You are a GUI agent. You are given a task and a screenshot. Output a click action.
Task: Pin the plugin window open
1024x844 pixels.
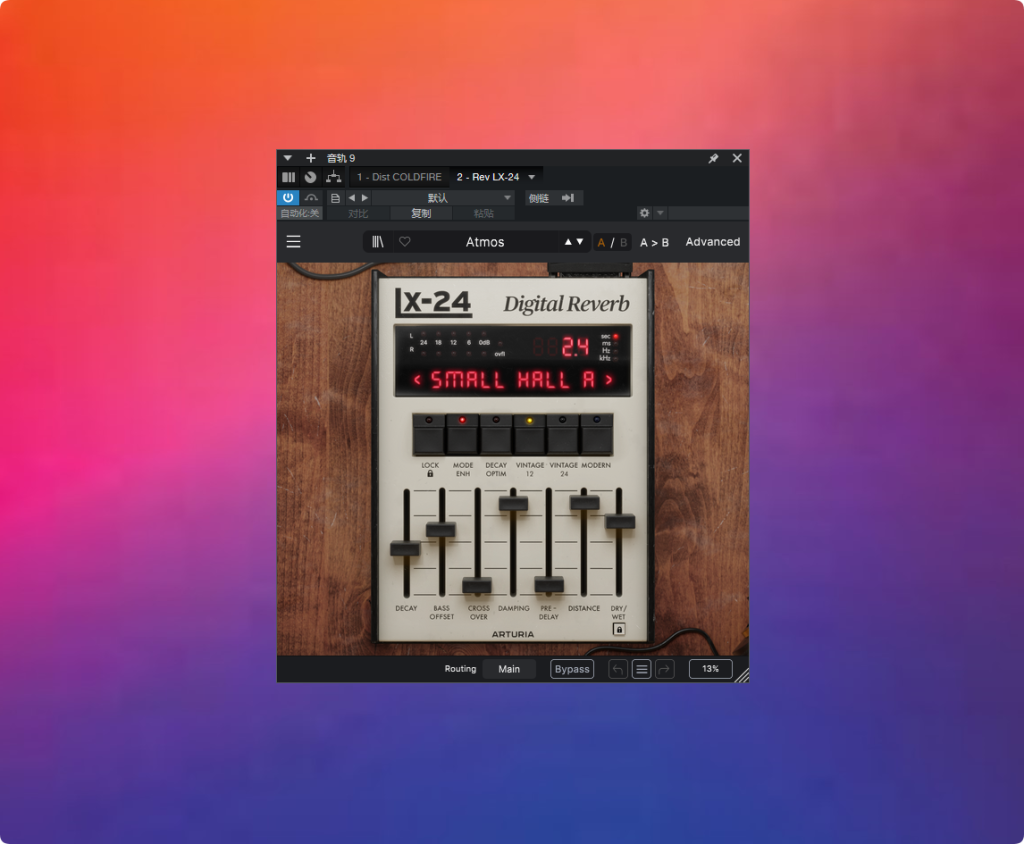point(713,158)
